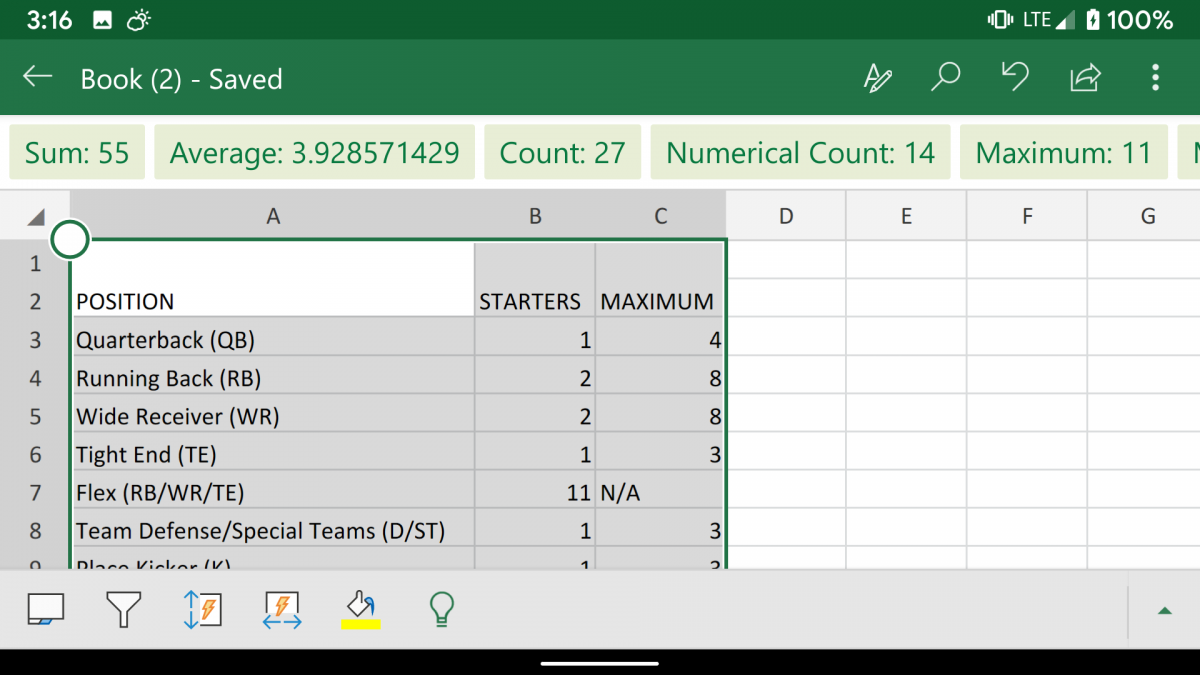Open Tell Me lightbulb
1200x675 pixels.
click(441, 609)
